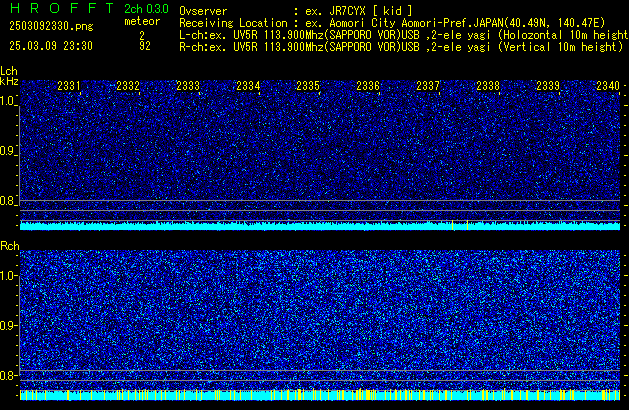Screen dimensions: 629x410
Task: Click the HROFFT title text
Action: (x=62, y=8)
